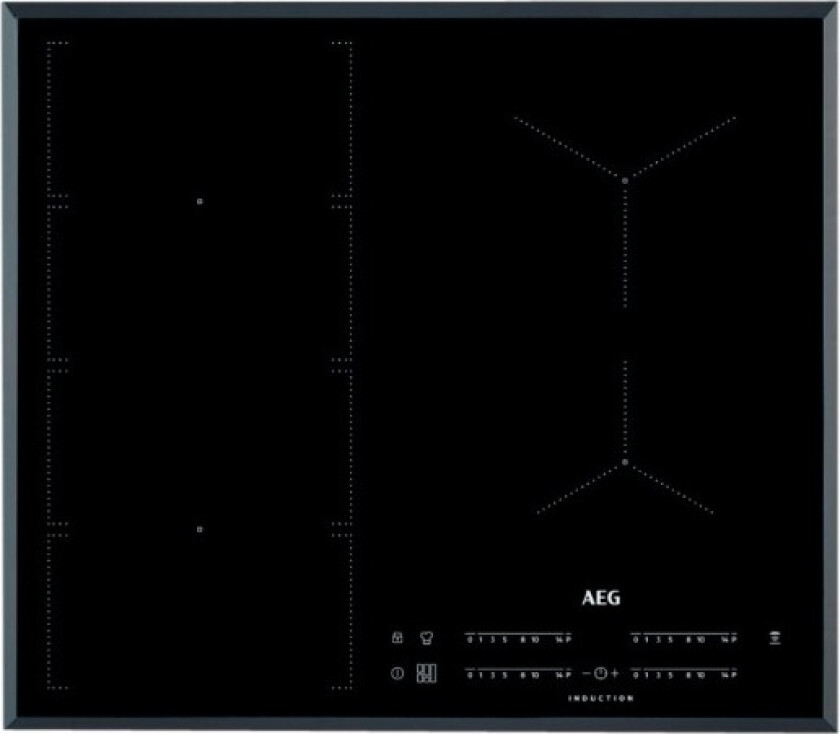Tap the chef hat icon

click(426, 638)
